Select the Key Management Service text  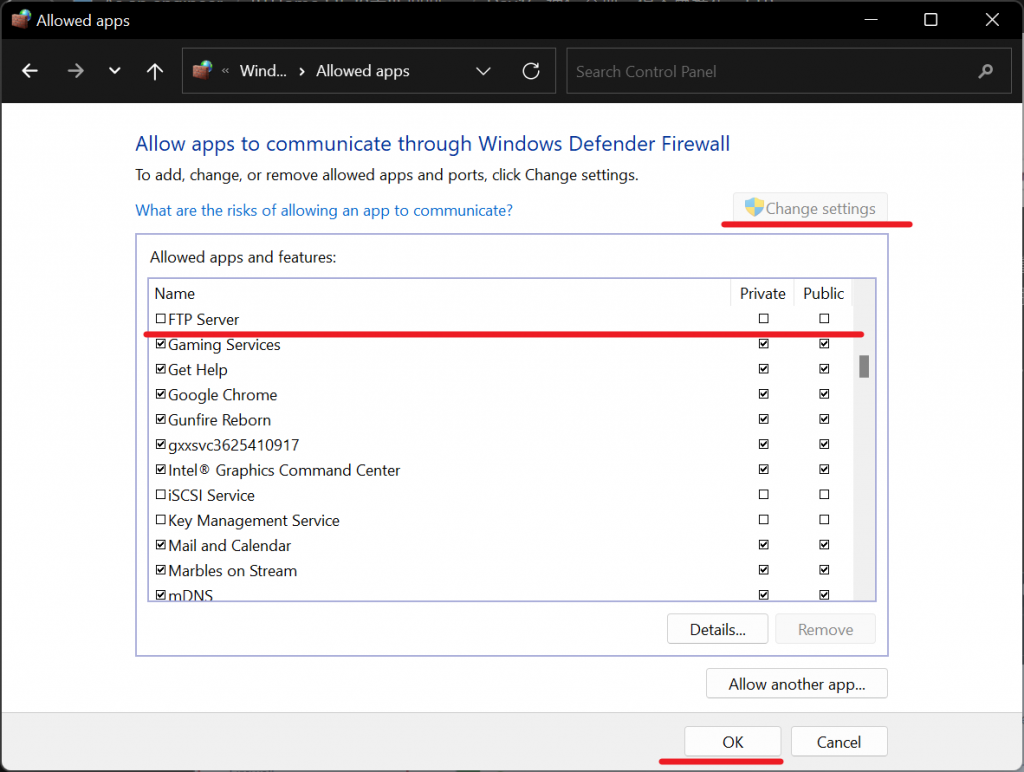[x=254, y=521]
